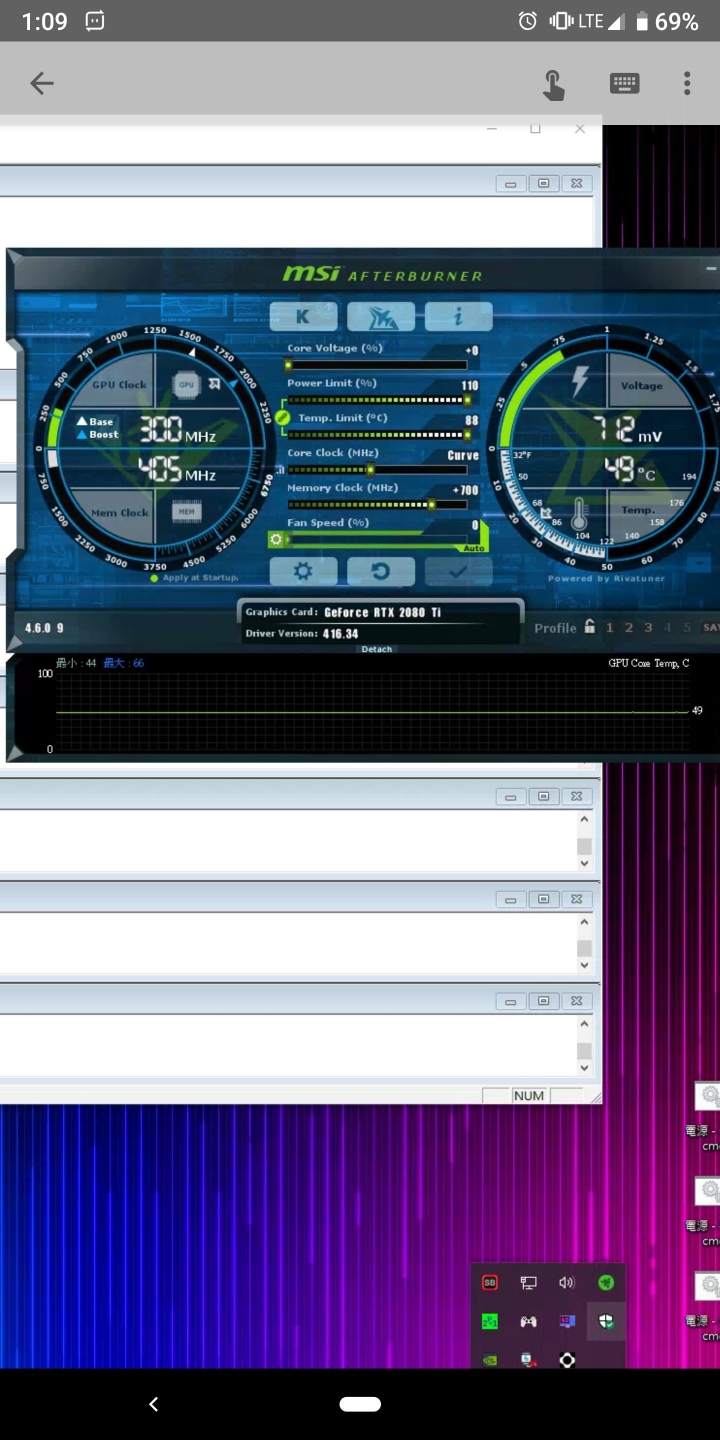Reset settings with the circular arrow button
Viewport: 720px width, 1440px height.
click(x=381, y=572)
